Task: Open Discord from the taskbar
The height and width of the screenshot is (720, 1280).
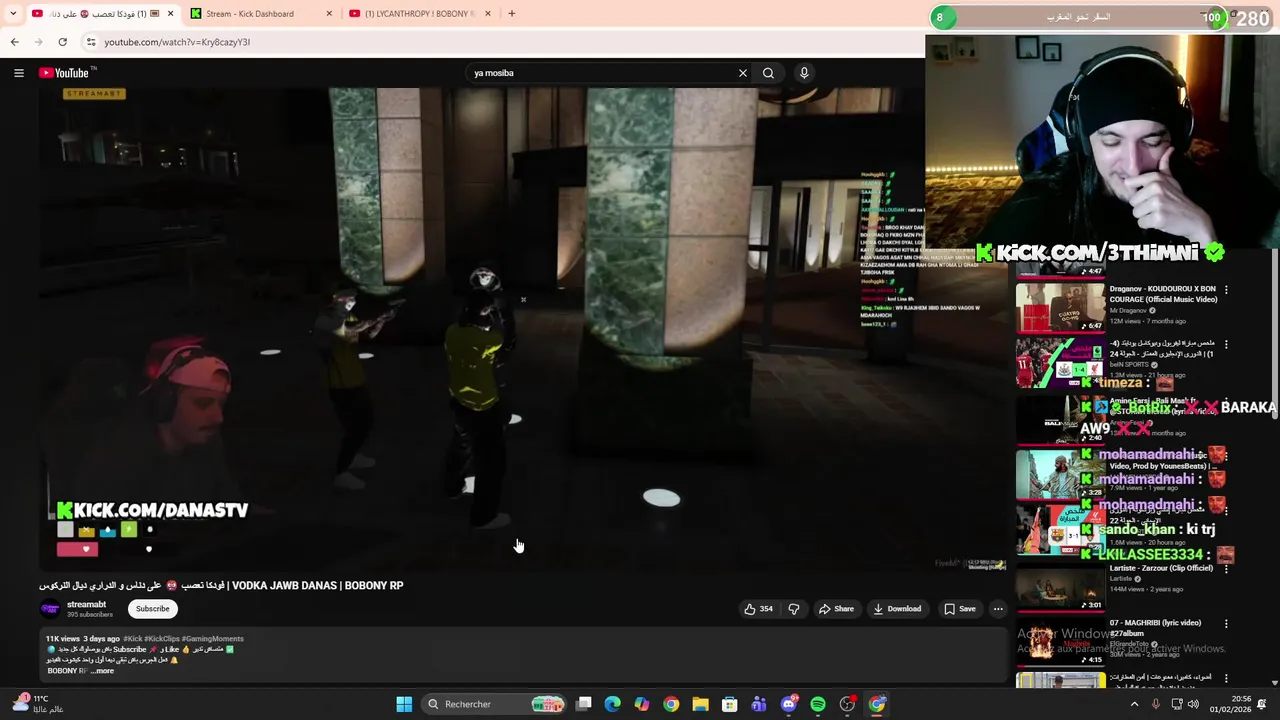Action: click(789, 704)
